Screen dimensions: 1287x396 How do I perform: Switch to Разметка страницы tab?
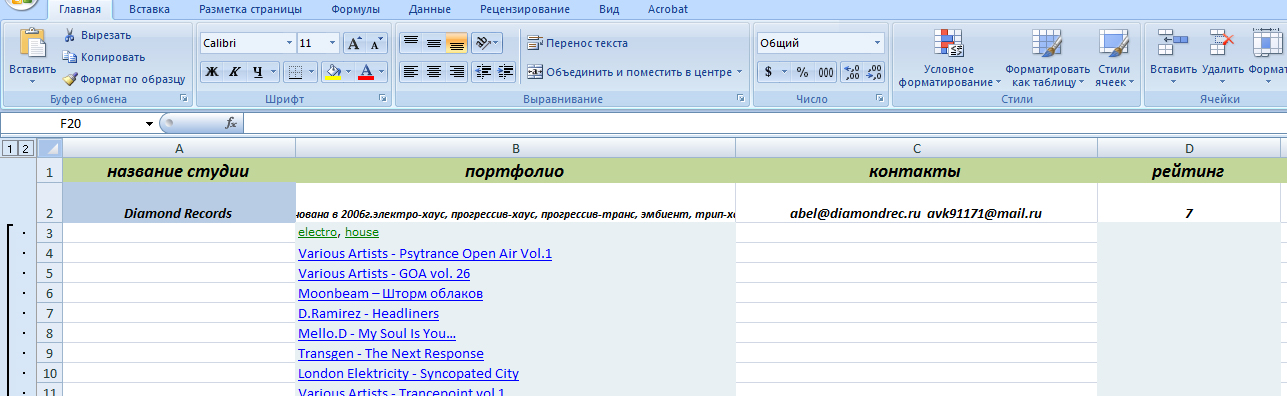click(x=250, y=9)
